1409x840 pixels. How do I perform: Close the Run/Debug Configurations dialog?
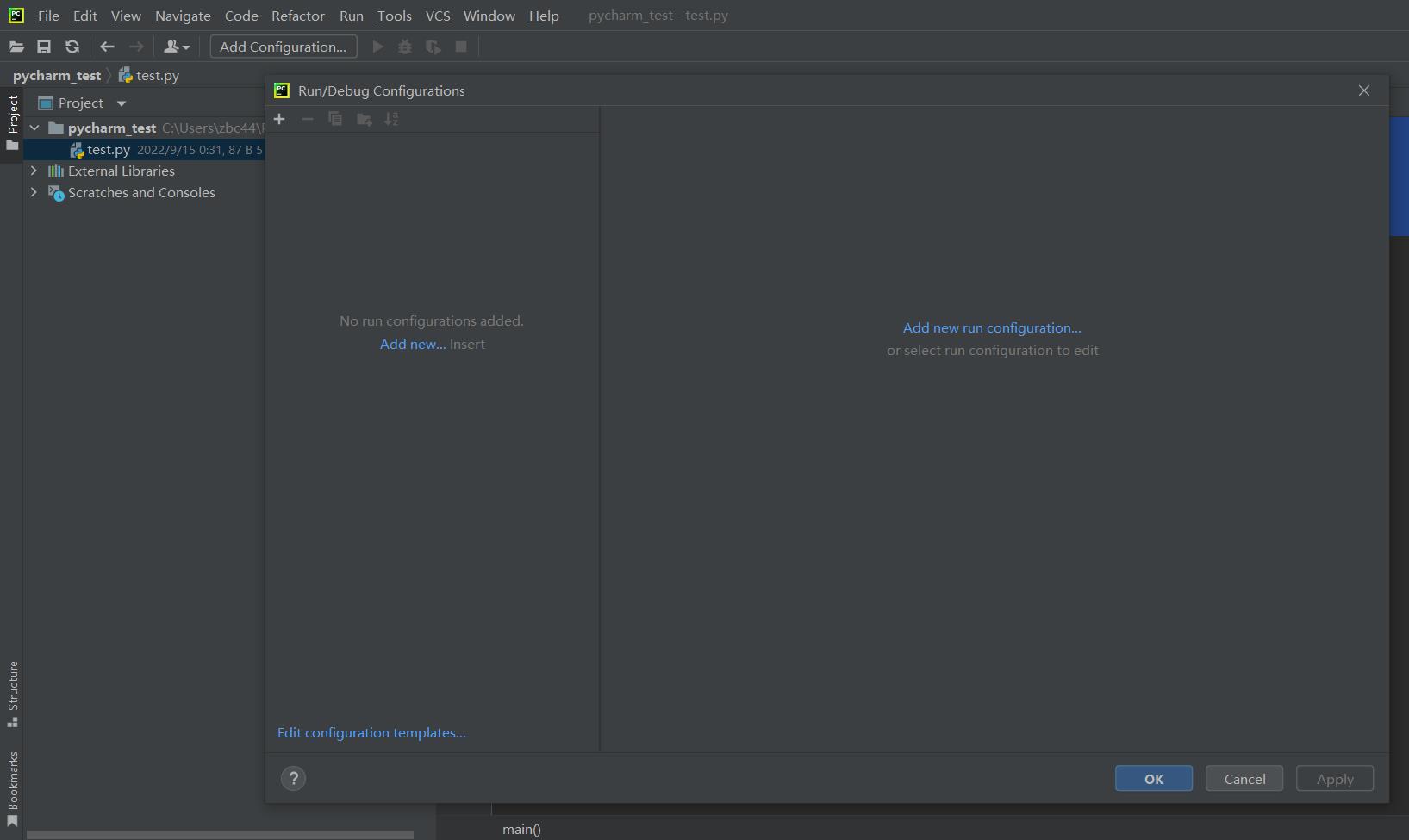point(1364,90)
